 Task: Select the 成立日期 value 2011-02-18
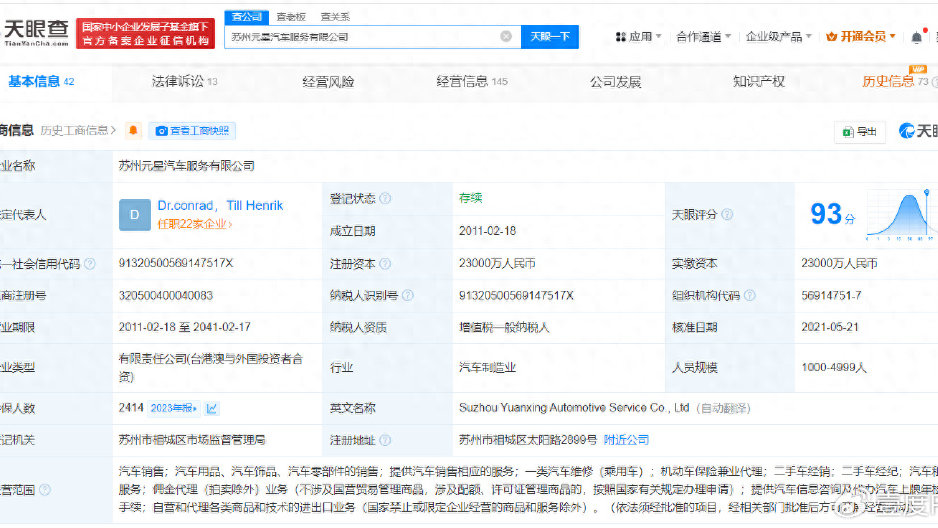tap(487, 231)
